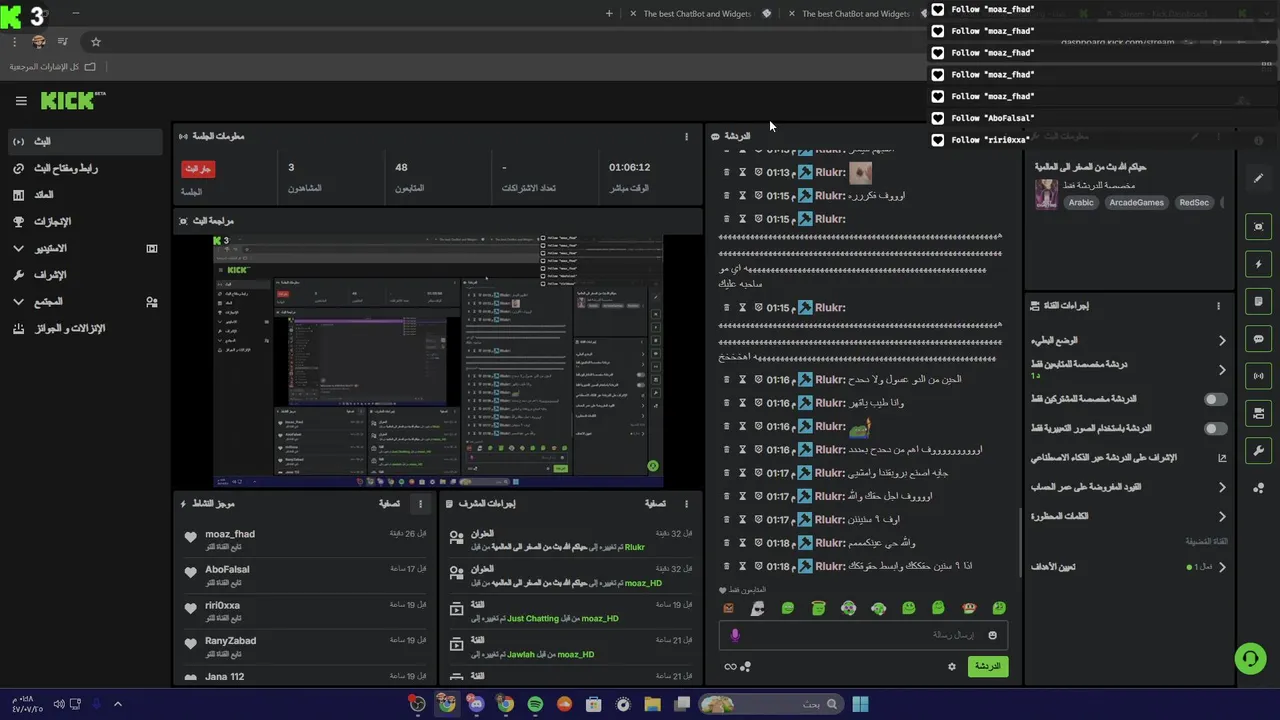Click the activity feed filter تصفية

389,504
